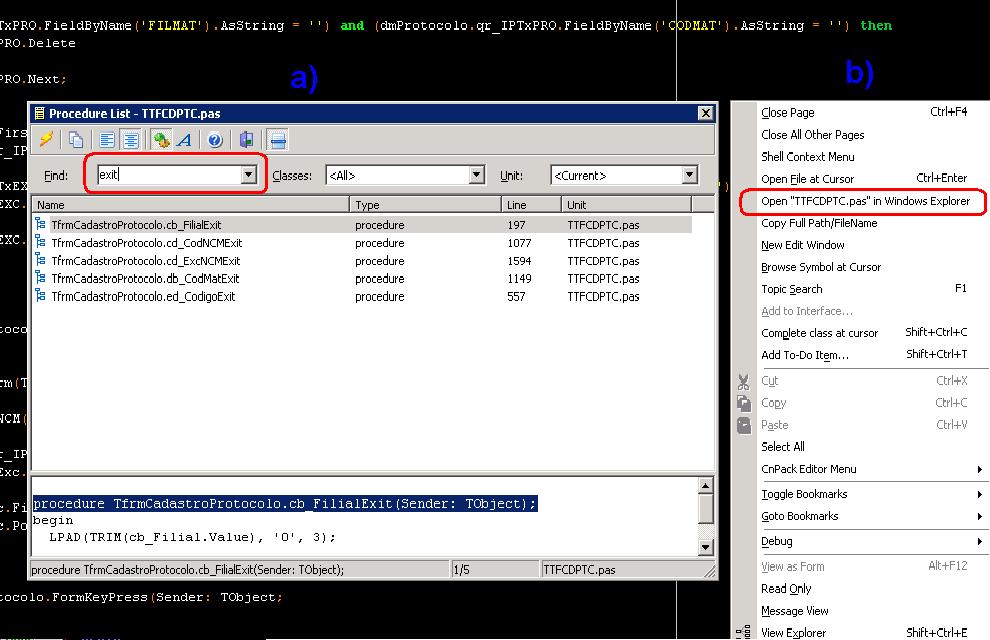Click the Cut scissors icon in context menu
990x640 pixels.
[x=743, y=381]
